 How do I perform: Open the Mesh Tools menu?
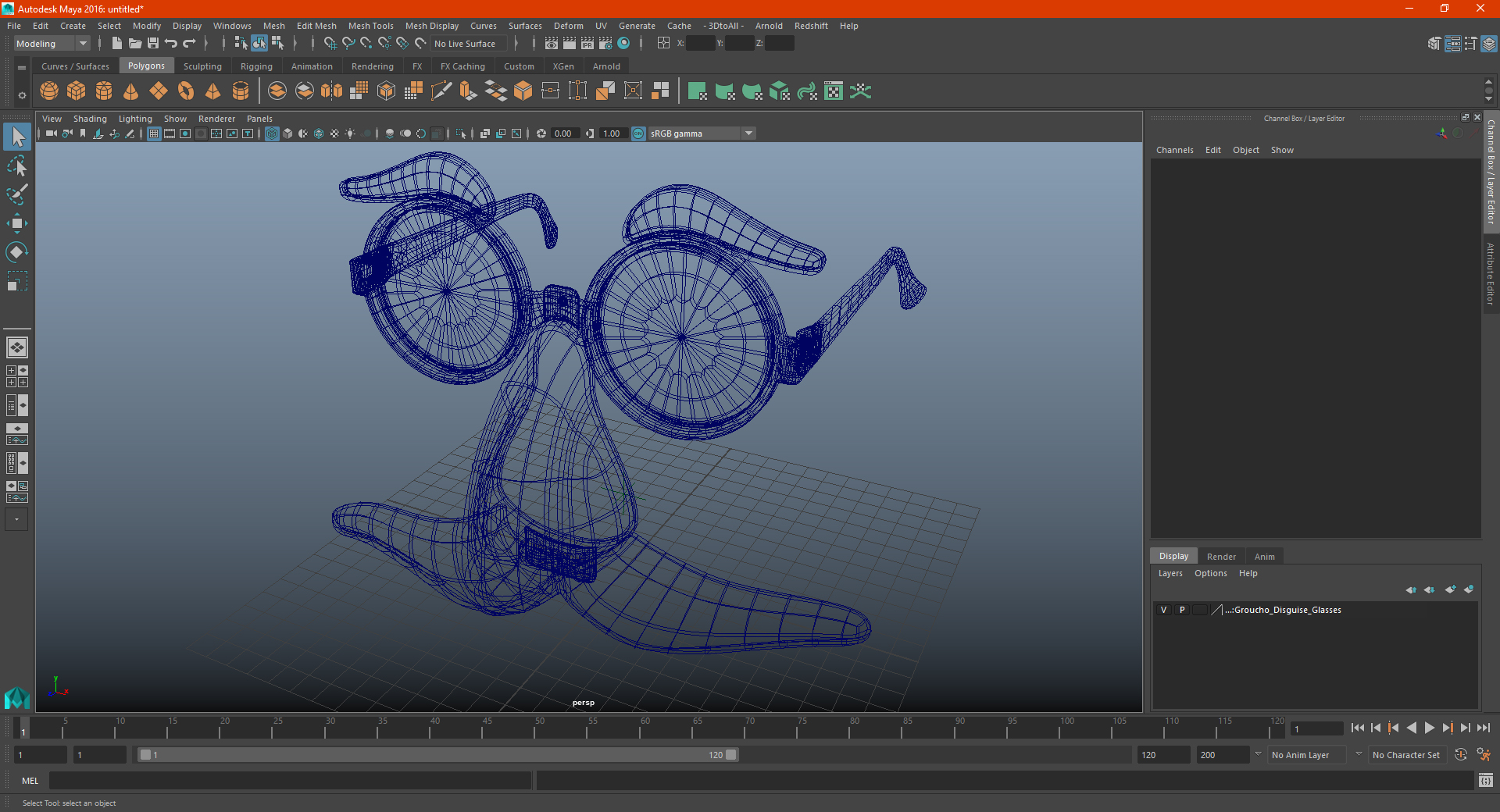(x=371, y=26)
